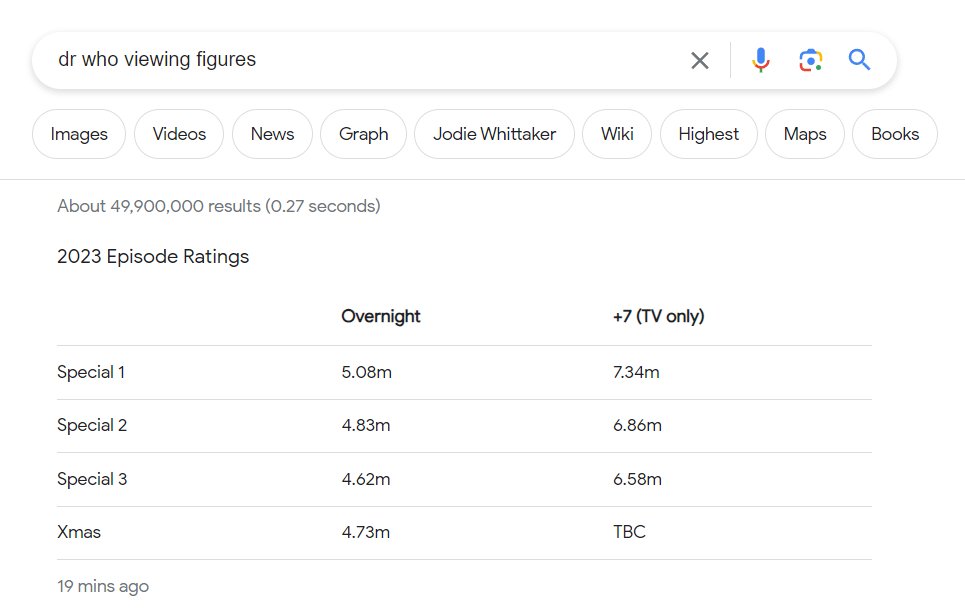Clear the search query with the X icon
This screenshot has height=612, width=965.
click(x=700, y=60)
